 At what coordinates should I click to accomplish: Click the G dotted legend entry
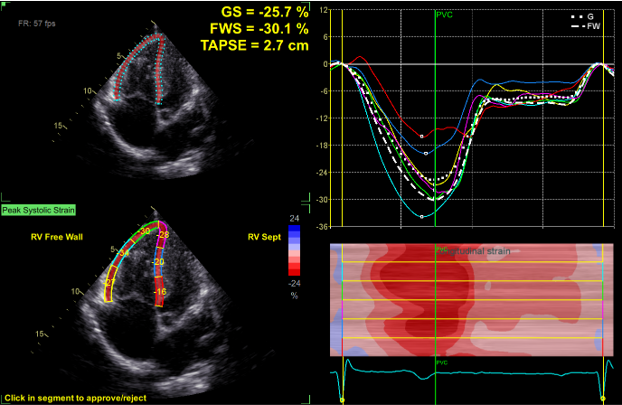pyautogui.click(x=584, y=17)
